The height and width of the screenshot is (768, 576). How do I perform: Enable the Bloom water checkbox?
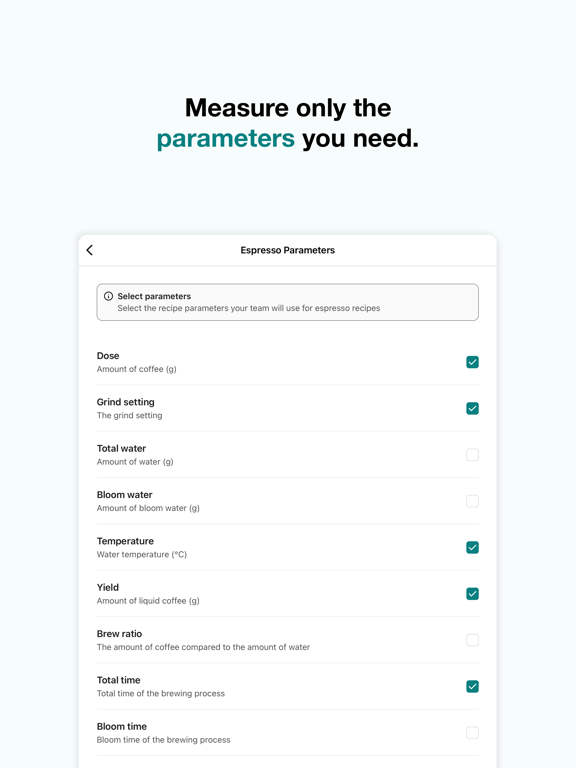(x=472, y=501)
